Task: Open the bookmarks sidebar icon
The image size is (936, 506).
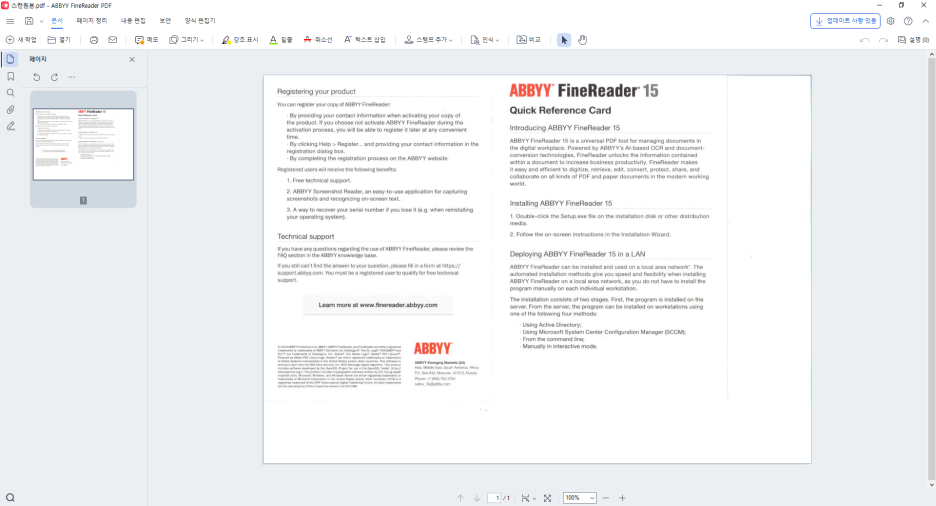Action: click(10, 76)
